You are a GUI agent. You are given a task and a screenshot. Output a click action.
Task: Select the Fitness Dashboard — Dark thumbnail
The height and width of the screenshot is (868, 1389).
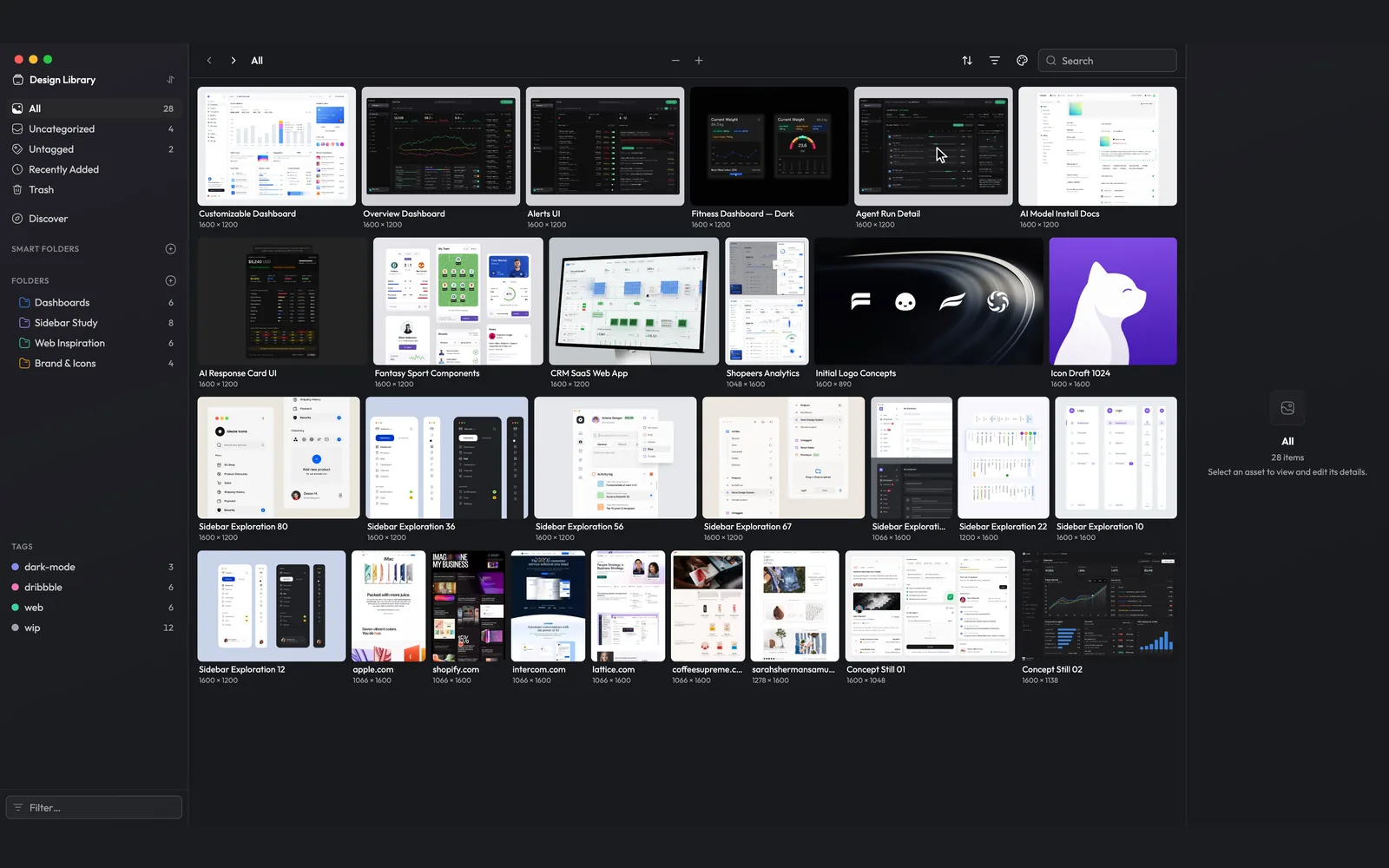[x=769, y=146]
